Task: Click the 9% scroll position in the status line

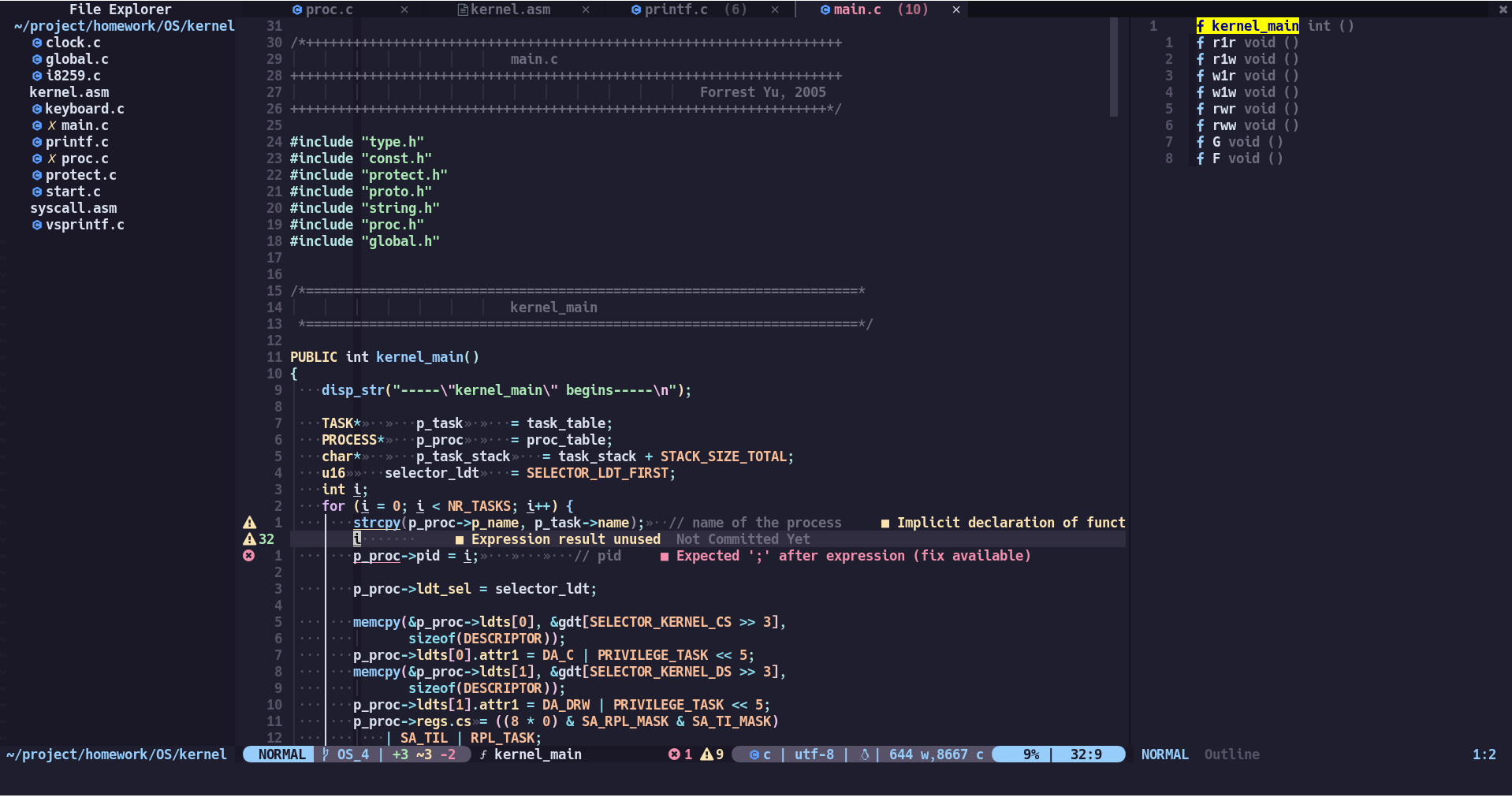Action: click(1031, 754)
